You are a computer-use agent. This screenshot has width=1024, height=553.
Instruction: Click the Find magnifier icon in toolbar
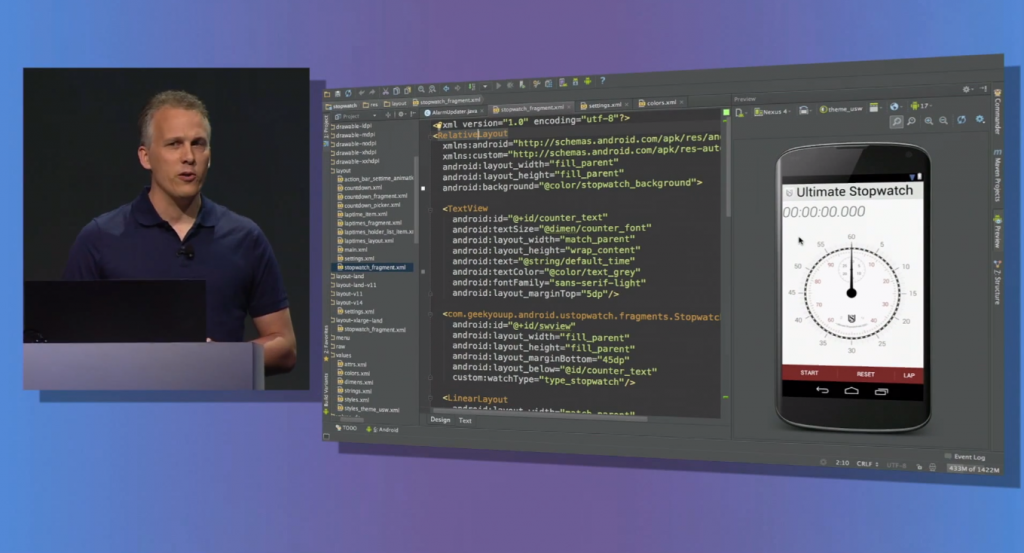(x=421, y=89)
